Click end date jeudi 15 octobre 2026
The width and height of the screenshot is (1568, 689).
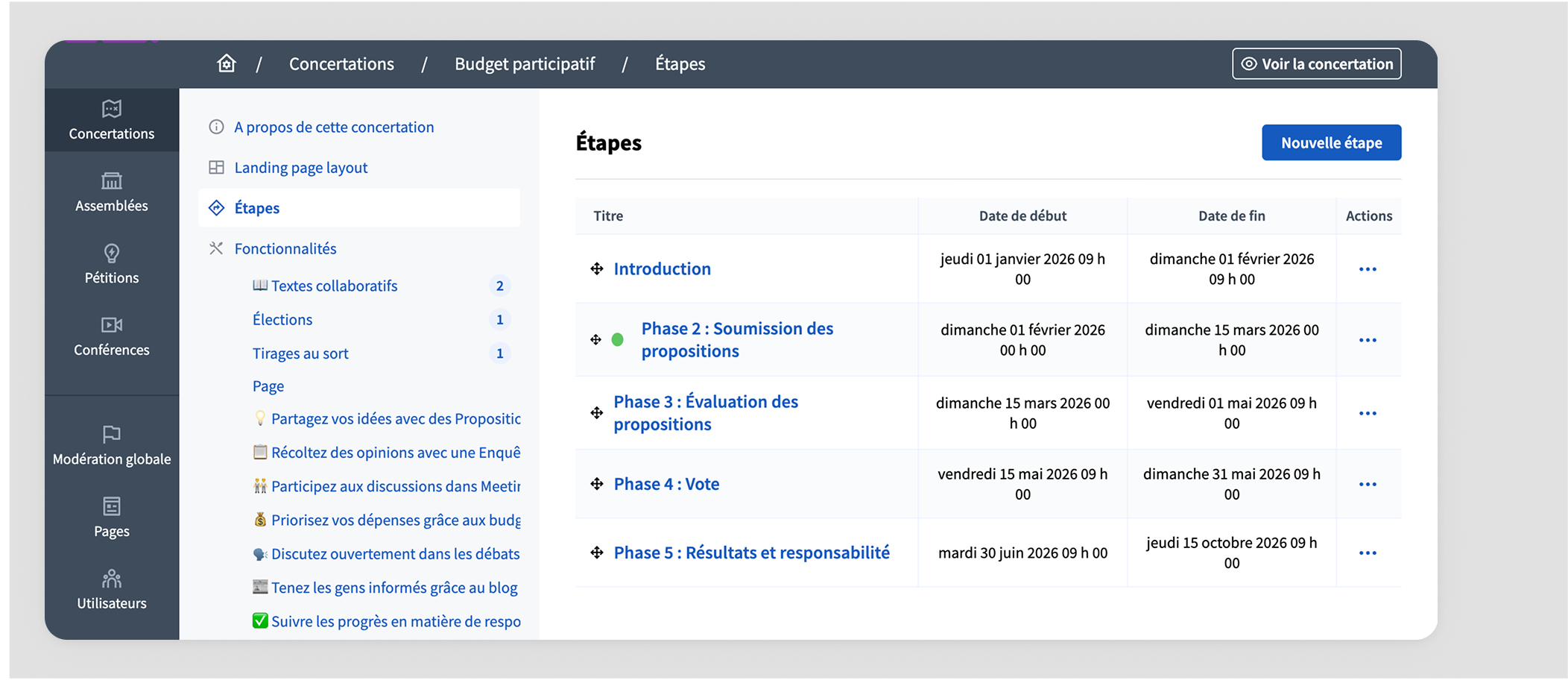pyautogui.click(x=1232, y=553)
